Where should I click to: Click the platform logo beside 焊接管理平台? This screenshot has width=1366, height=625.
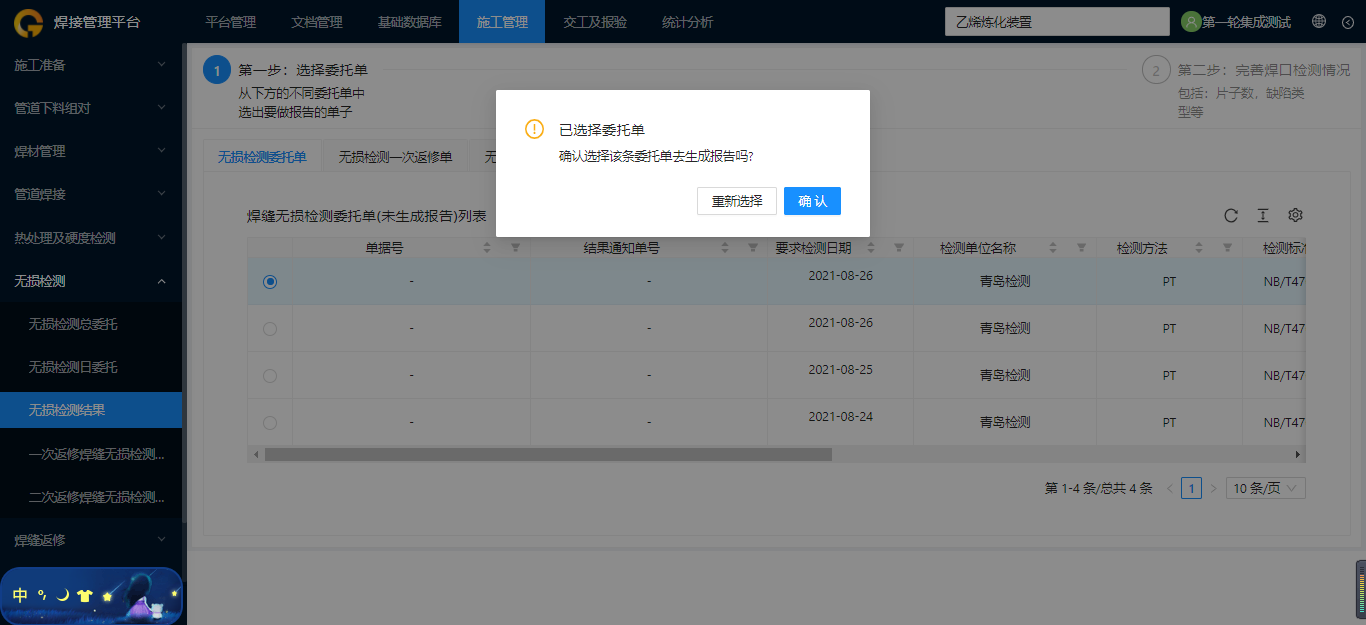(27, 22)
